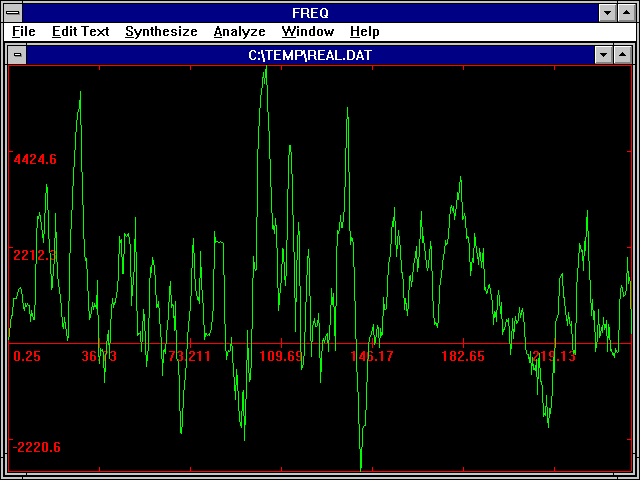Open the Help menu
This screenshot has height=480, width=640.
365,32
